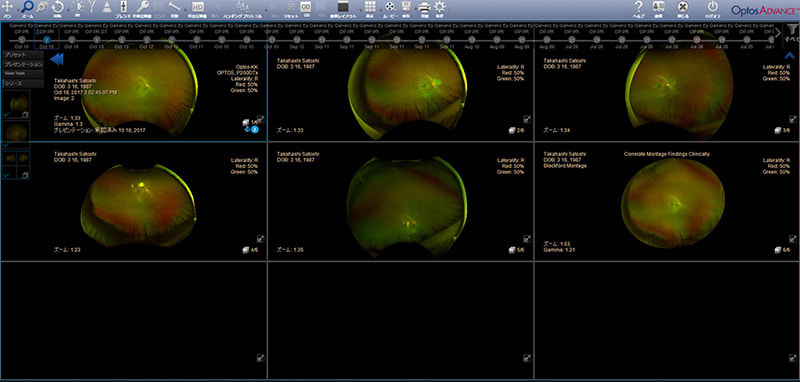Collapse the timeline with the blue up chevron
The width and height of the screenshot is (800, 382).
(x=789, y=56)
